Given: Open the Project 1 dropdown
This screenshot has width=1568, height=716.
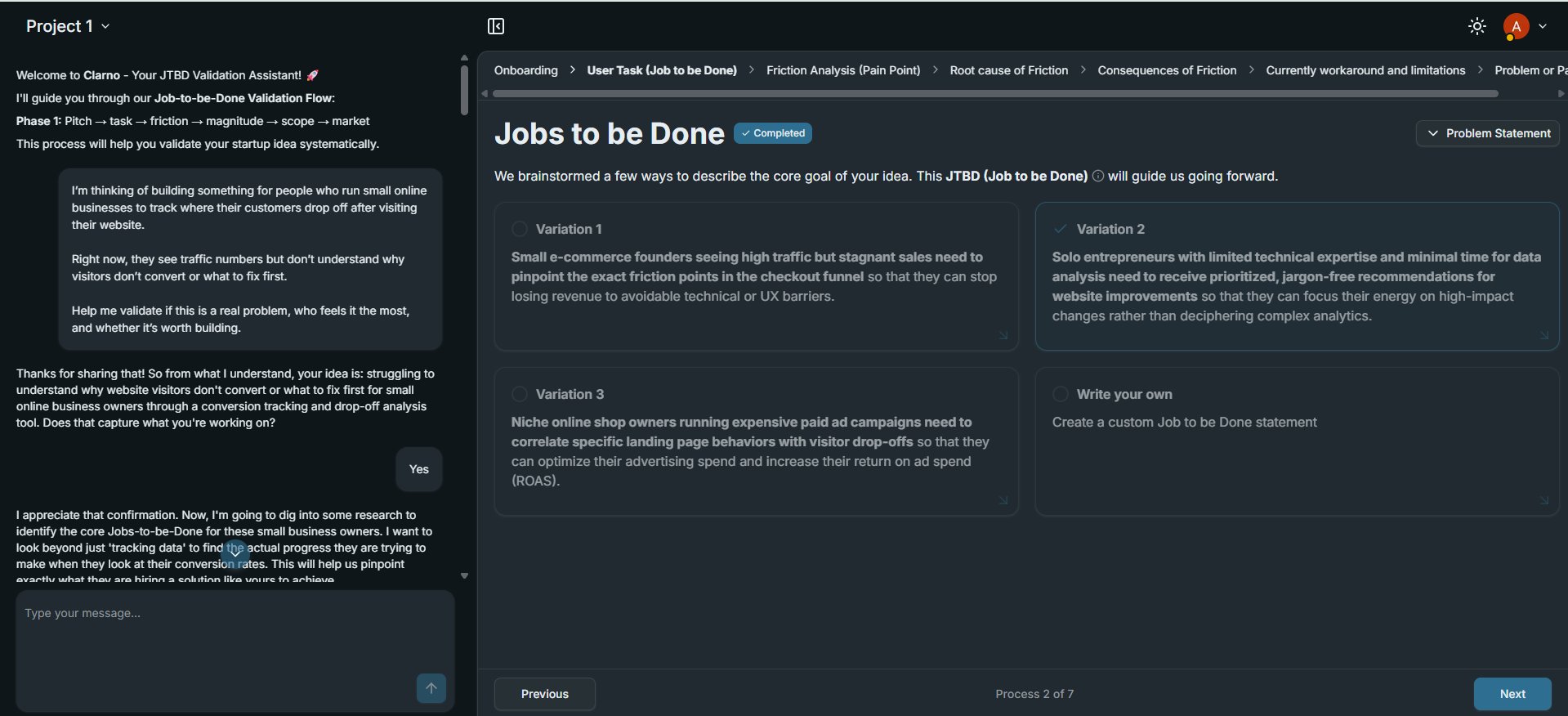Looking at the screenshot, I should [68, 26].
